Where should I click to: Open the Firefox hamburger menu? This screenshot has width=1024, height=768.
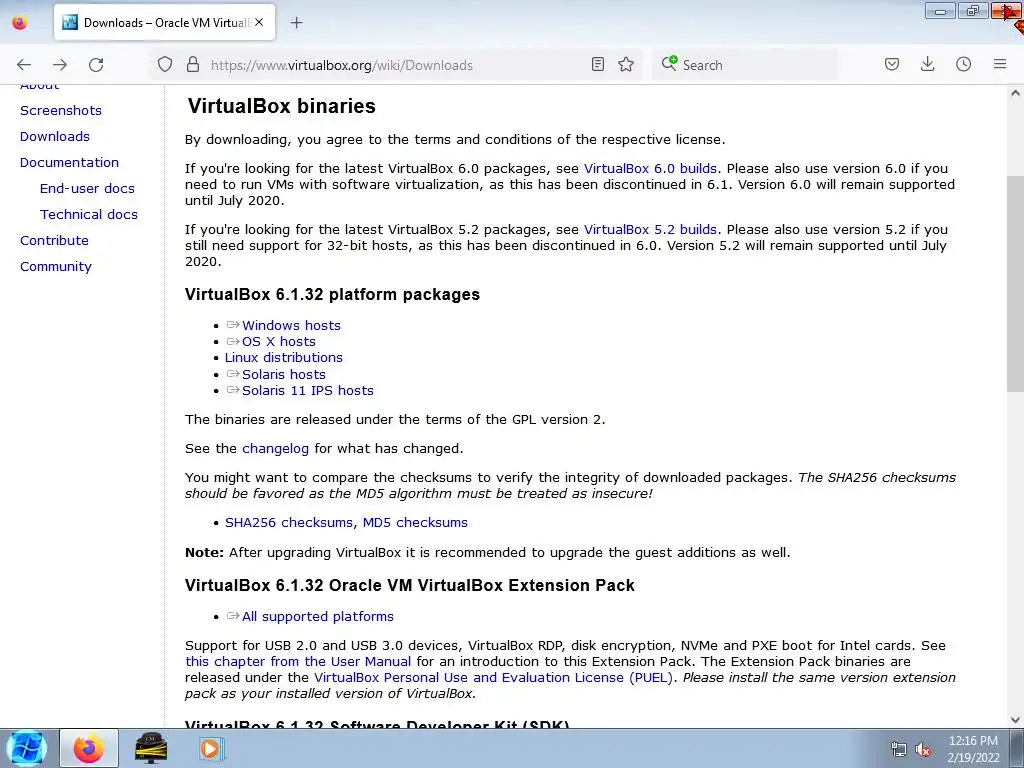1000,64
